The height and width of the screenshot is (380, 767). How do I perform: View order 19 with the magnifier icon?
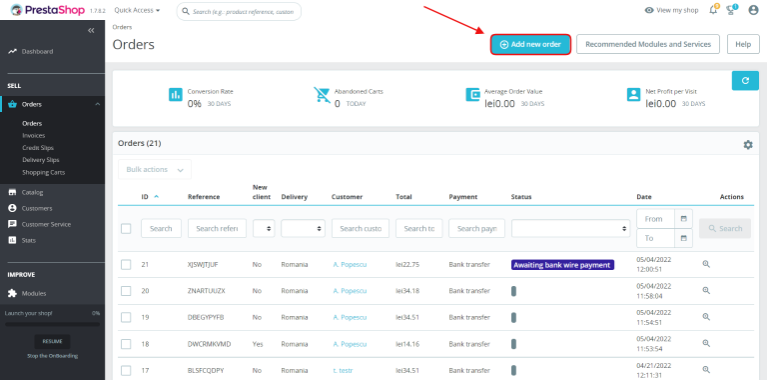click(706, 316)
